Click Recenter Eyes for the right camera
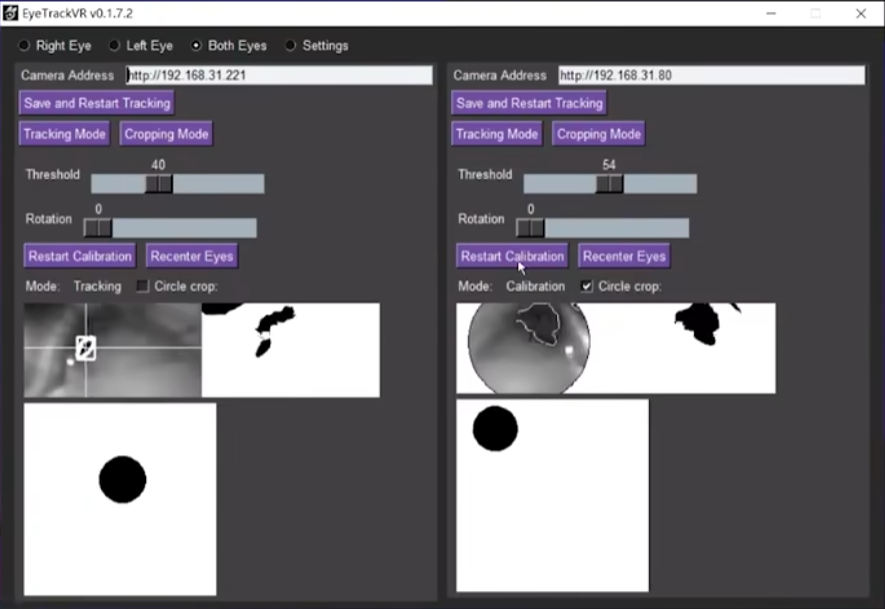This screenshot has width=885, height=609. click(623, 256)
